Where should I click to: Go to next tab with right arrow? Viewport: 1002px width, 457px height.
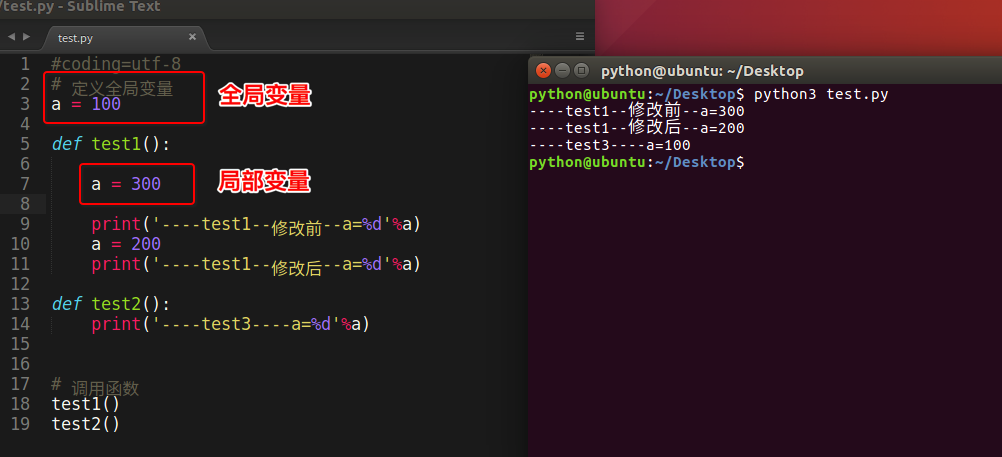pyautogui.click(x=26, y=37)
